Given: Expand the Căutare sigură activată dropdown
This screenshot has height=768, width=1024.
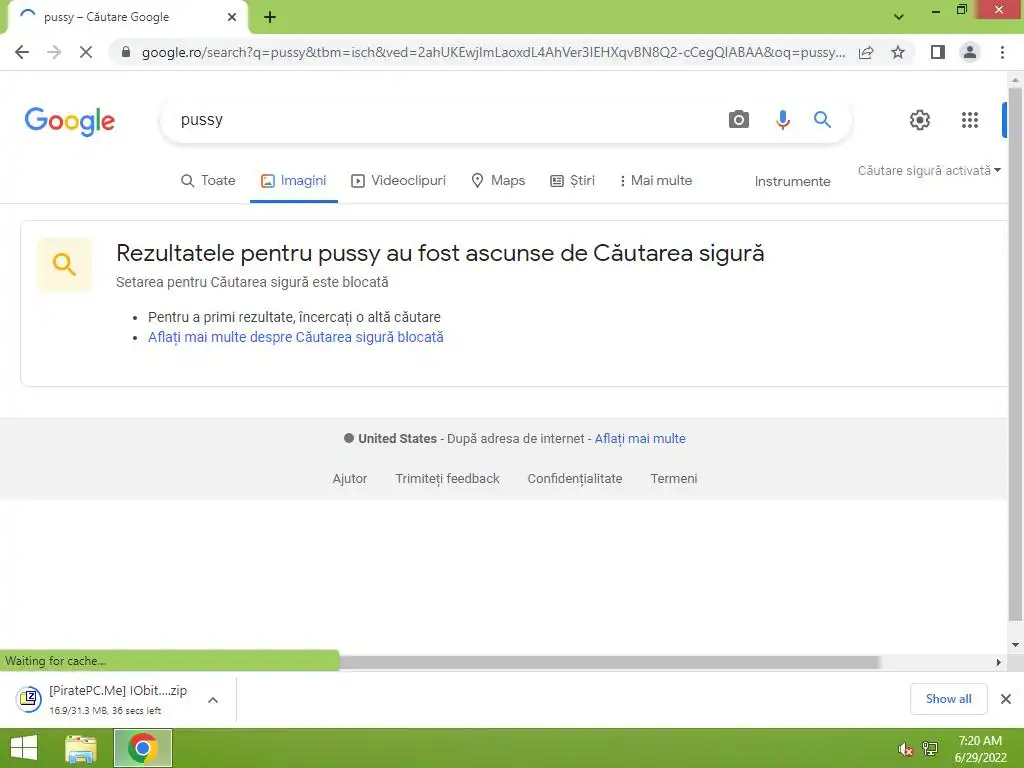Looking at the screenshot, I should coord(929,170).
